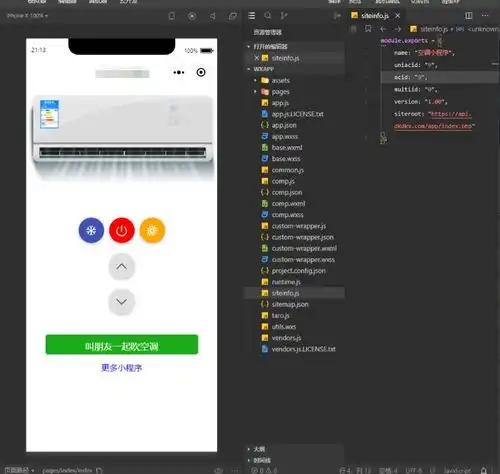Open the mini program three-dots menu
This screenshot has height=474, width=500.
click(179, 72)
